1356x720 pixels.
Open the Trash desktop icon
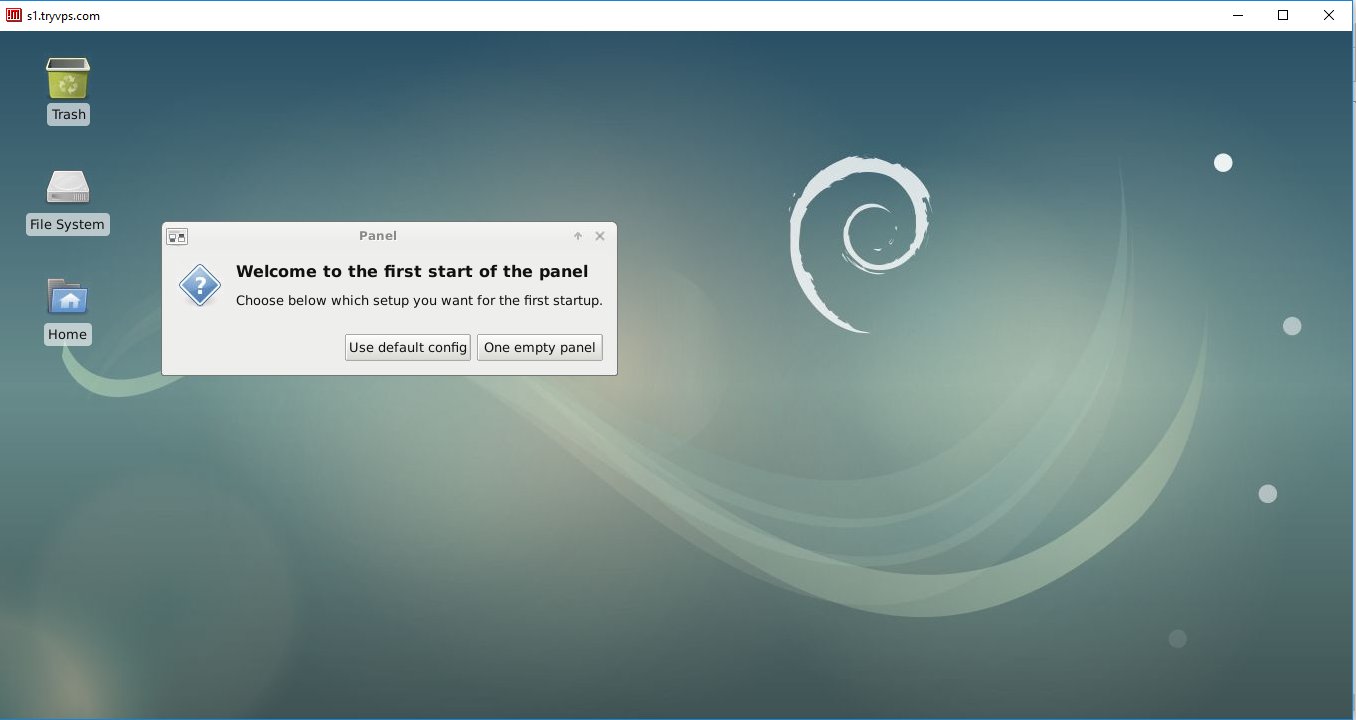(68, 78)
